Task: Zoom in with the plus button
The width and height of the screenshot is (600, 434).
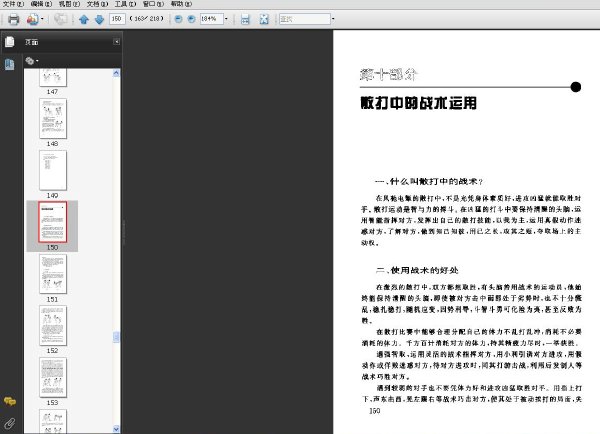Action: (191, 19)
